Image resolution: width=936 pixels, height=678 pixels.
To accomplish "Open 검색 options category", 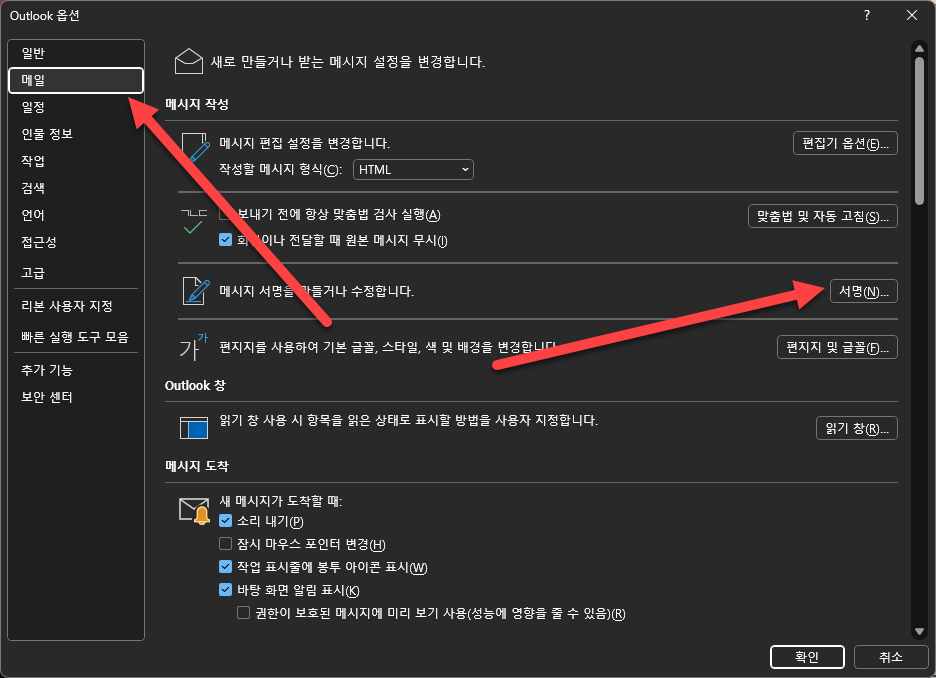I will 76,188.
